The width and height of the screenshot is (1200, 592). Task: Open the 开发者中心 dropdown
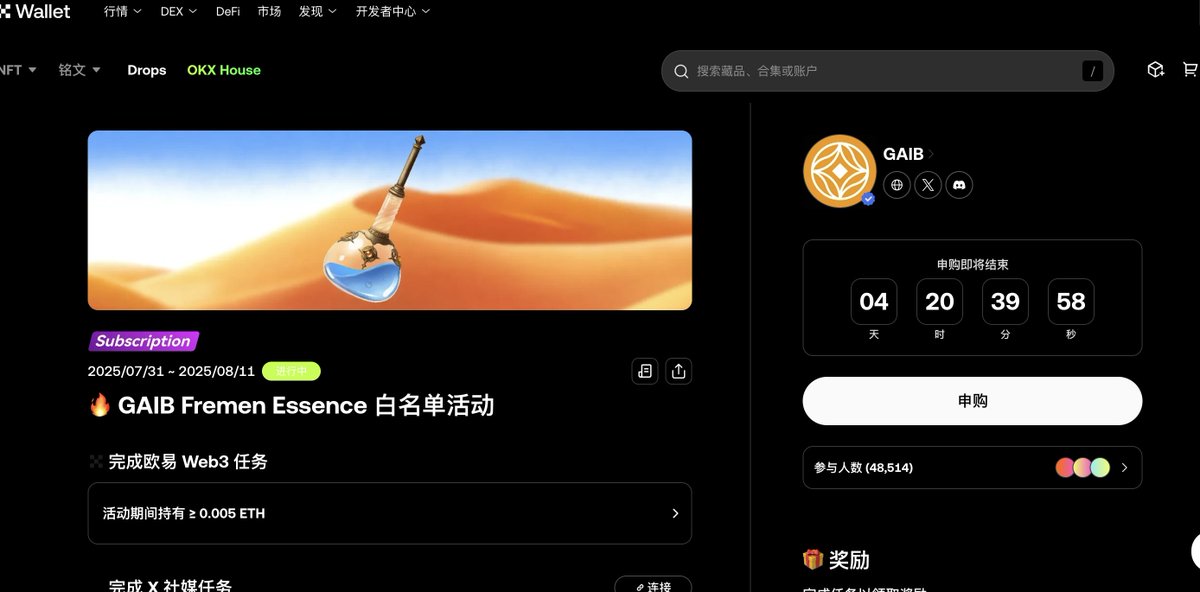(x=393, y=11)
